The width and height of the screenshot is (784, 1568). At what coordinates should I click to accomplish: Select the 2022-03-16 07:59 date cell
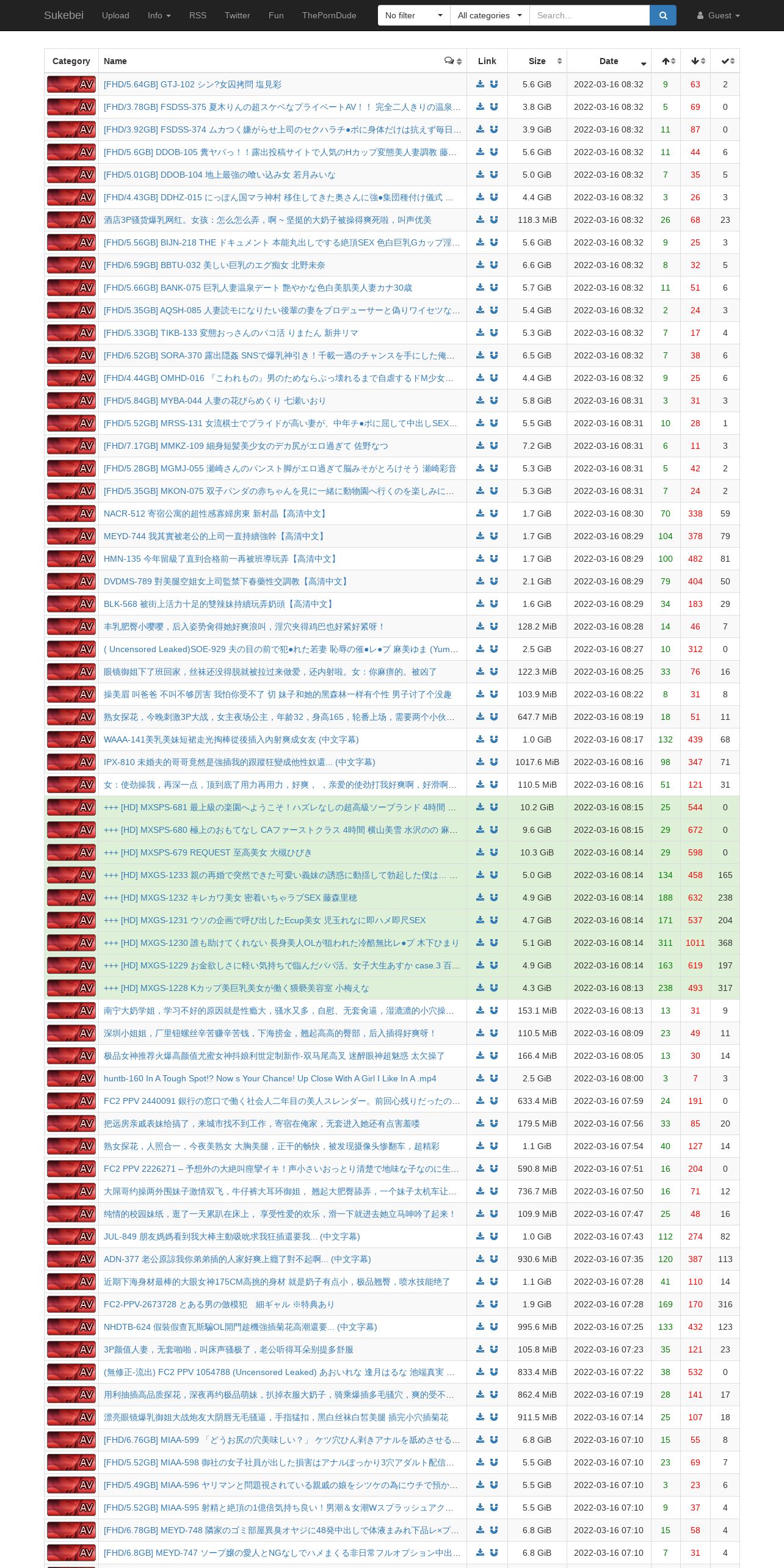609,1101
